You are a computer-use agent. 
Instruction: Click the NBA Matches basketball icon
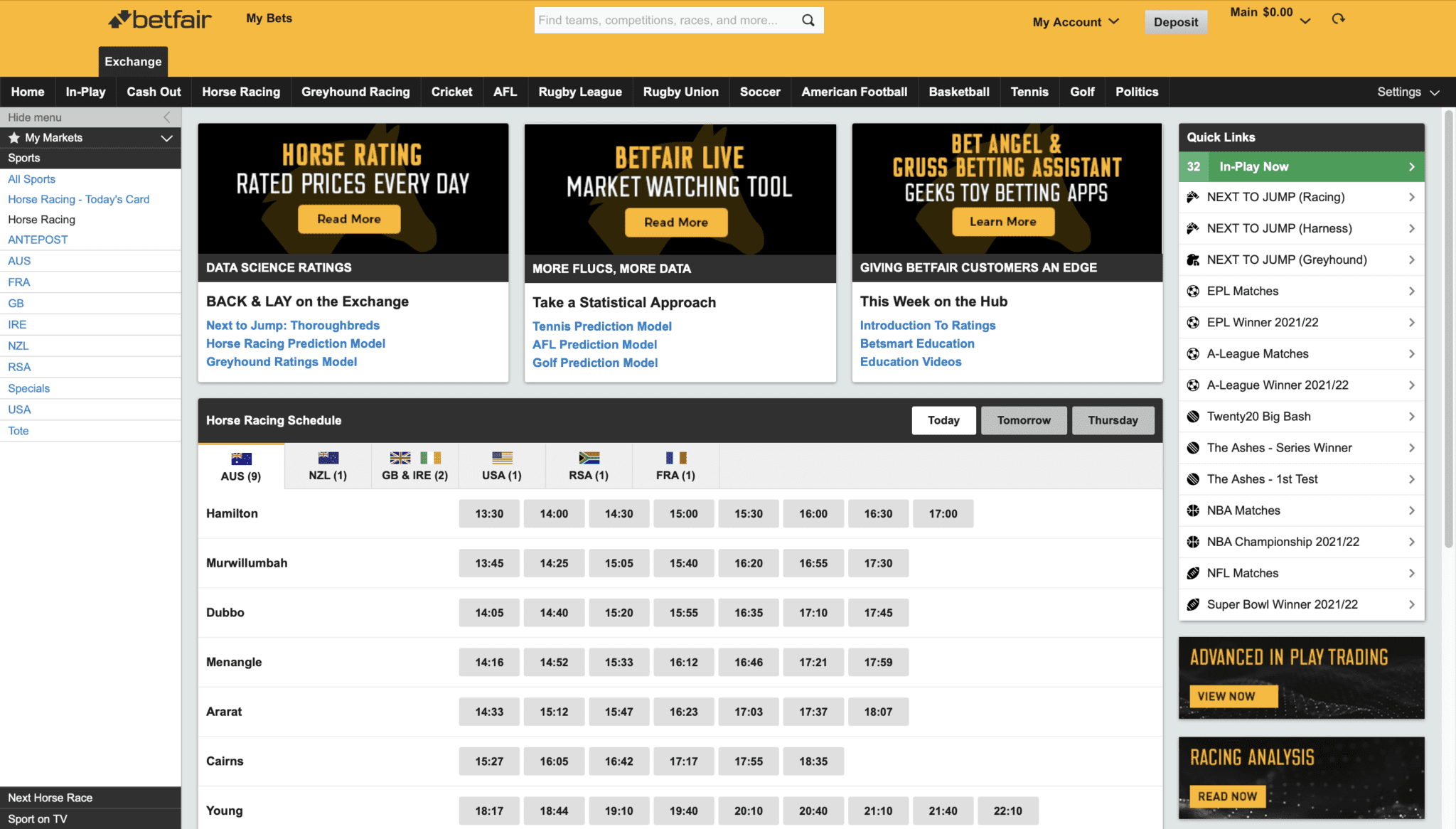1193,510
